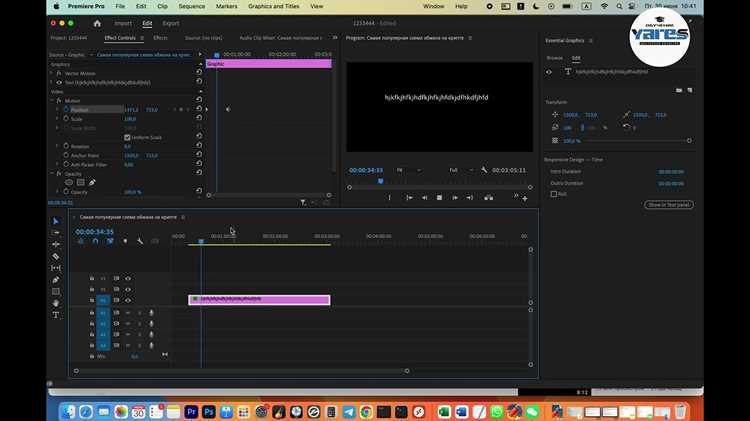Screen dimensions: 750x421
Task: Collapse the Motion effect group
Action: [x=52, y=100]
